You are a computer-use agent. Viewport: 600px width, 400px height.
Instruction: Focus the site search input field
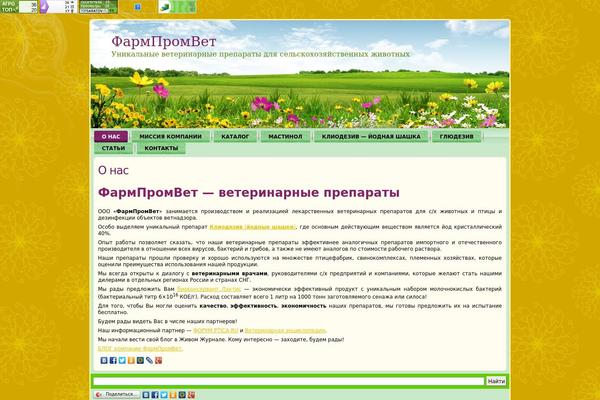[289, 381]
